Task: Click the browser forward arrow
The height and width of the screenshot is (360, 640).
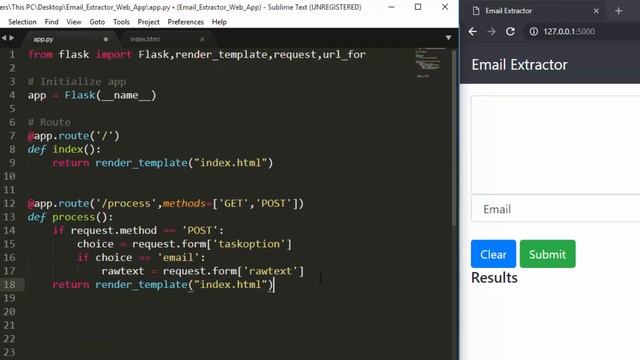Action: (491, 31)
